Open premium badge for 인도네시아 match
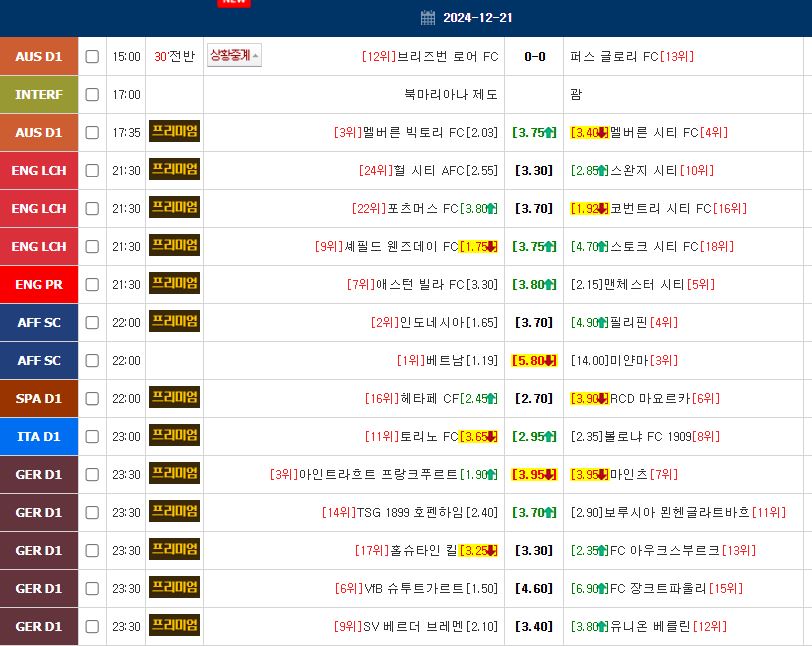Viewport: 812px width, 646px height. 175,321
